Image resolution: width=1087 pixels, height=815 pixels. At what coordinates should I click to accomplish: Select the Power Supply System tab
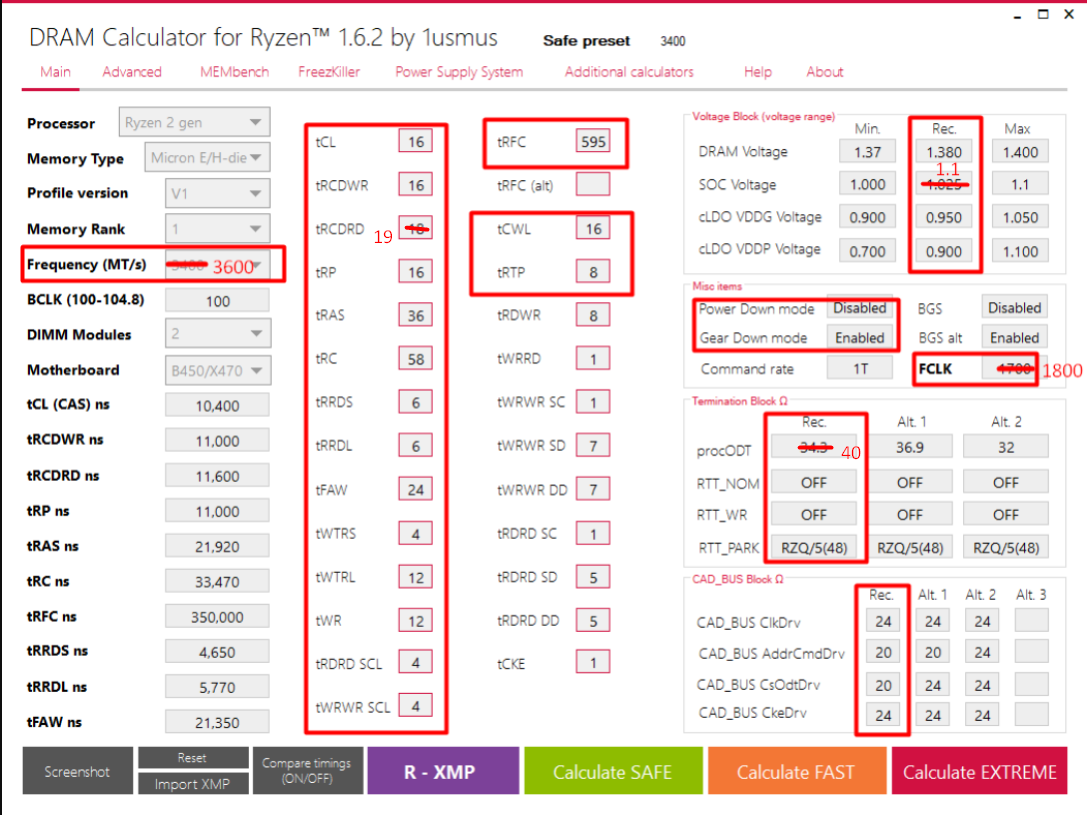459,72
